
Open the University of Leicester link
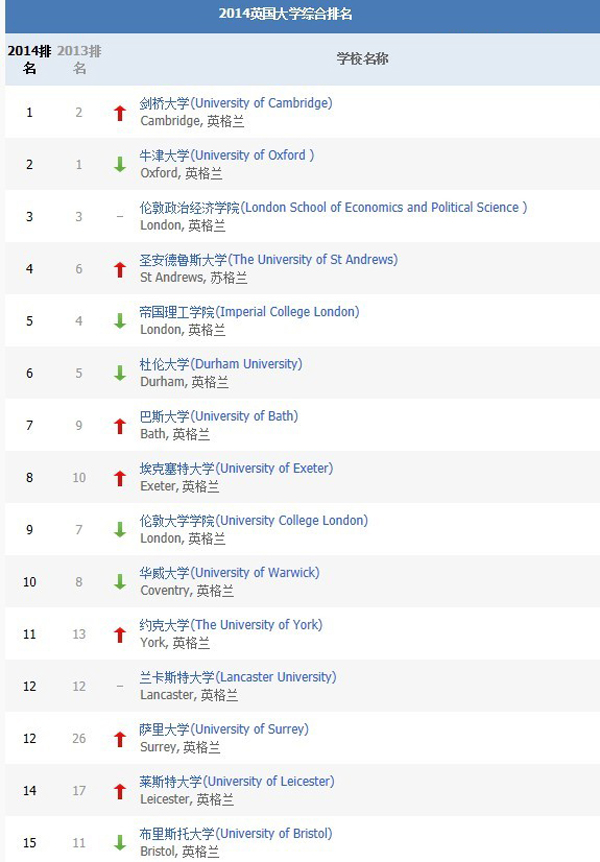coord(237,781)
